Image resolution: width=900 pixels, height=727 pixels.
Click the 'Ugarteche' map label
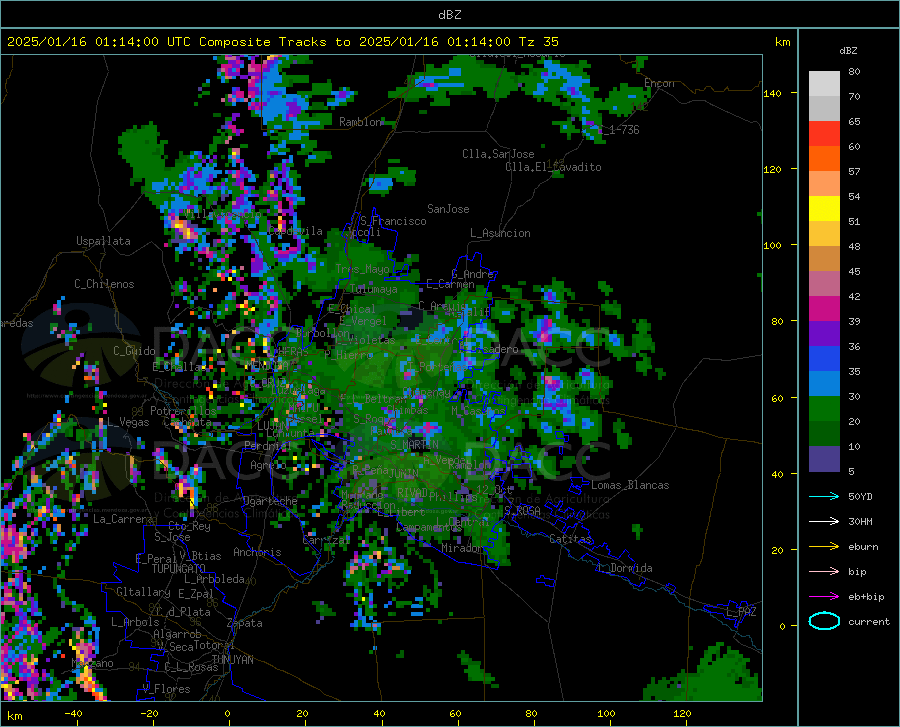pos(270,500)
